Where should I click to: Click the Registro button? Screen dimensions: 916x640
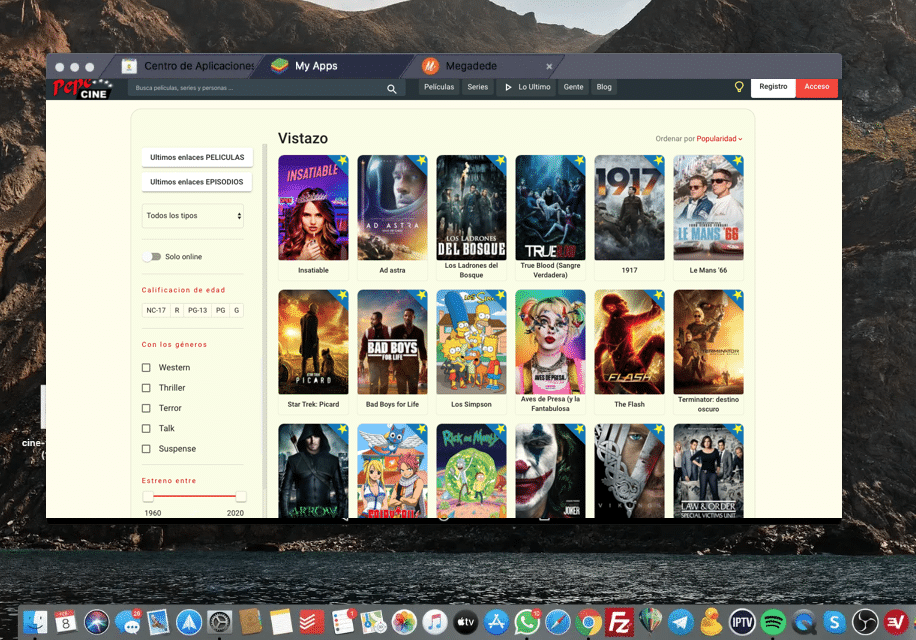[772, 87]
